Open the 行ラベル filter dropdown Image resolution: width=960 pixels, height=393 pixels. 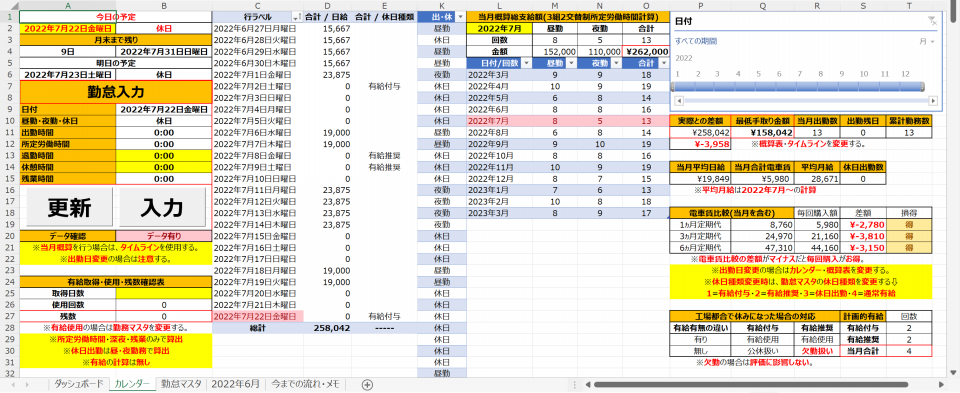297,17
